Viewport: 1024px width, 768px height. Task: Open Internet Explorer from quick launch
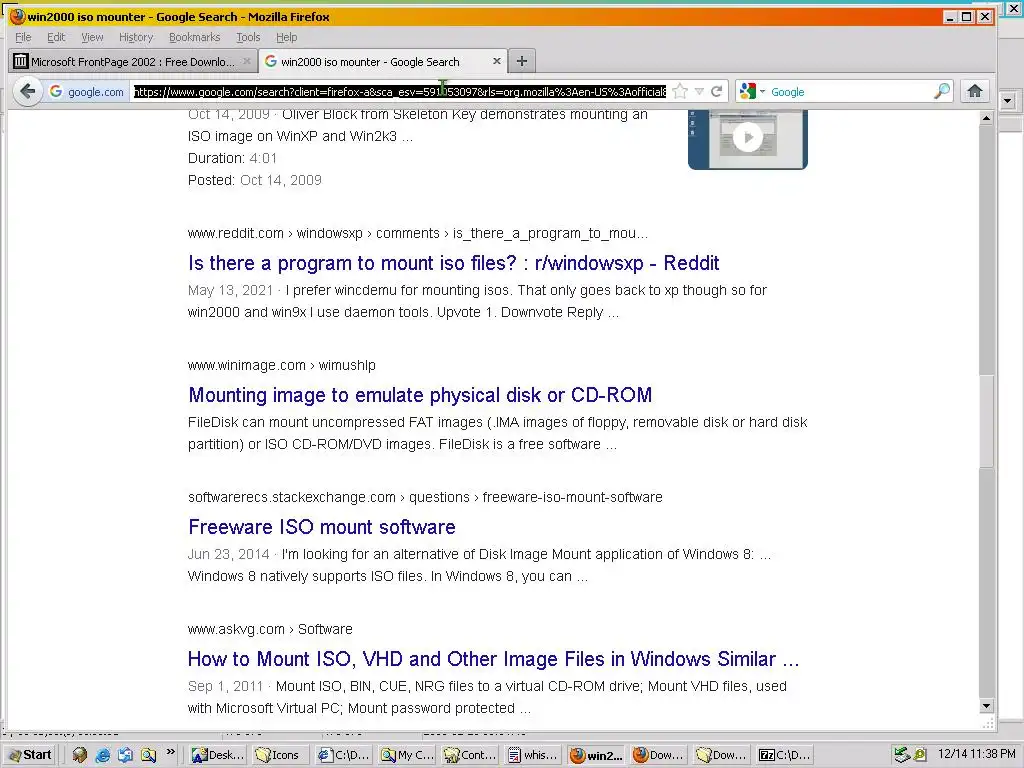(103, 755)
